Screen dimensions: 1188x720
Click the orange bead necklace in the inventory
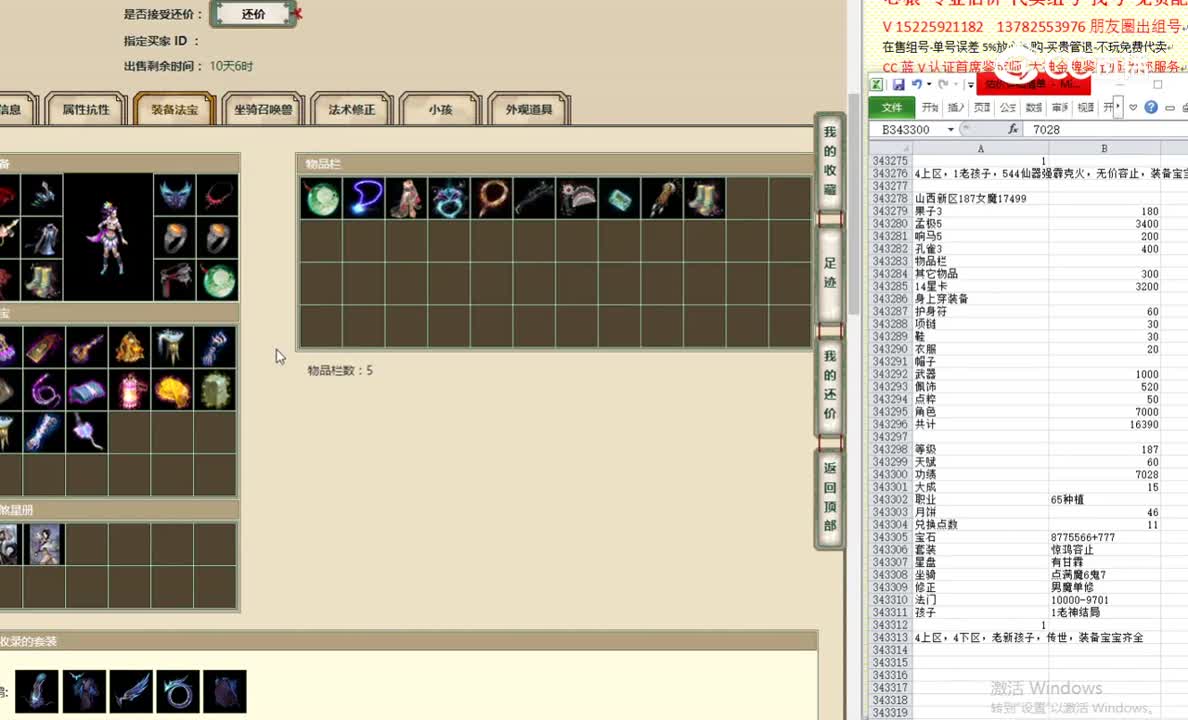pos(492,199)
